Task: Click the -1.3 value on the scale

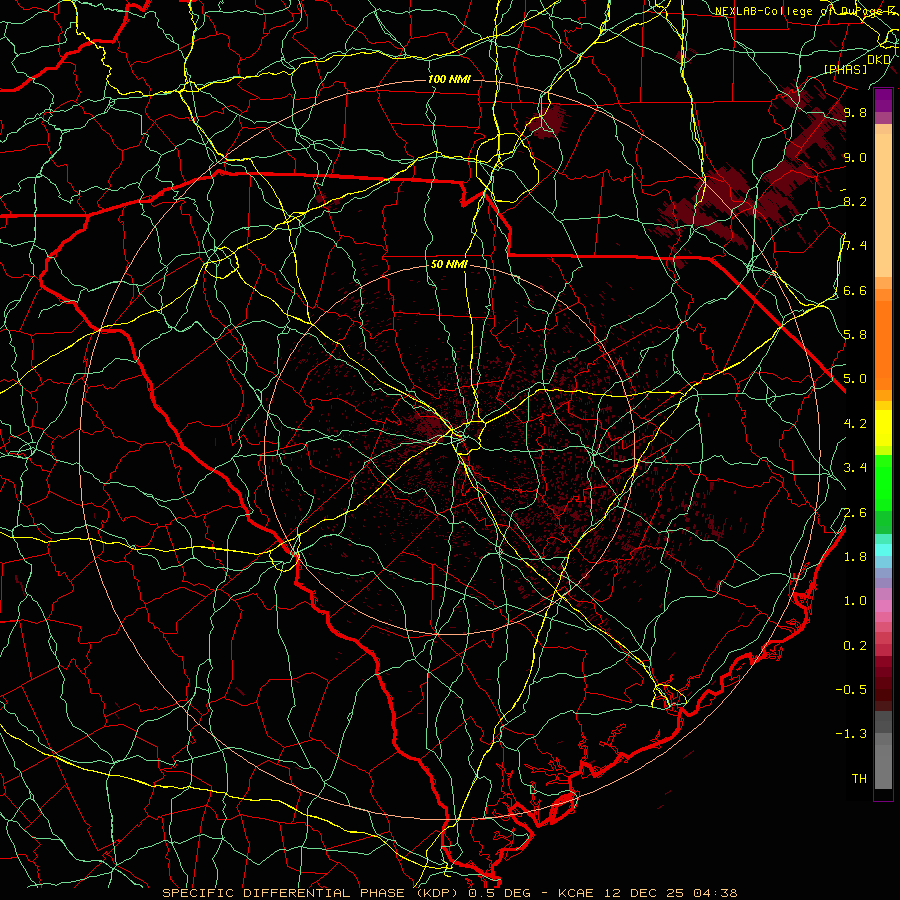Action: click(852, 734)
